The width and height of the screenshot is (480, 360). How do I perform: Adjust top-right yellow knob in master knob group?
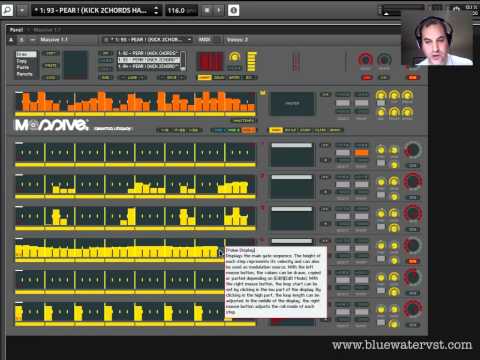[407, 96]
